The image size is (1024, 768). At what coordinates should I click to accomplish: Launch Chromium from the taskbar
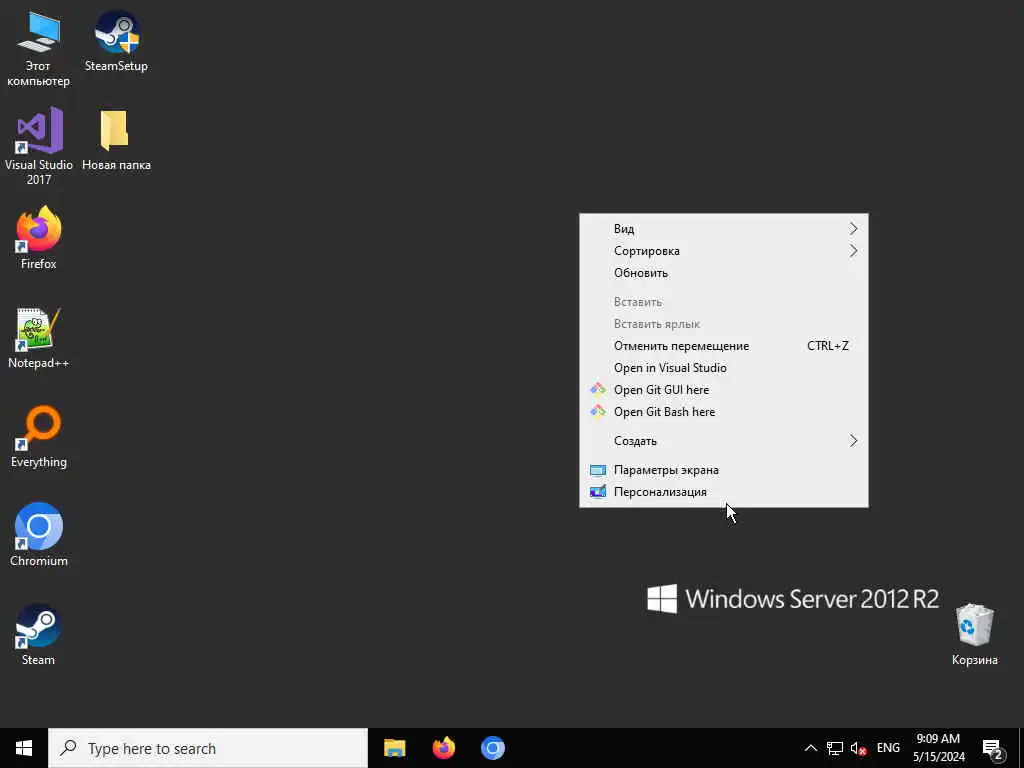tap(493, 748)
